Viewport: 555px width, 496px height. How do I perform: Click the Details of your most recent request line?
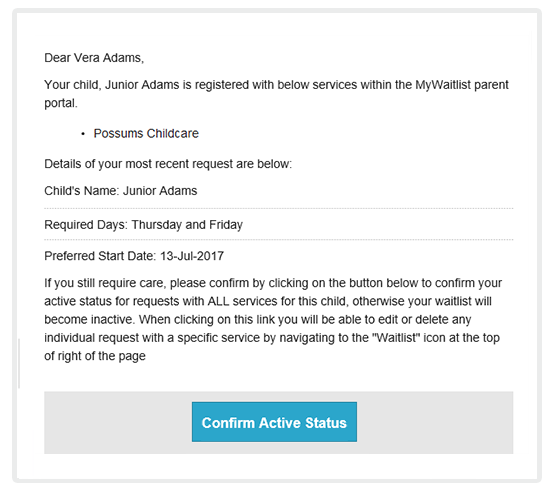click(x=168, y=164)
